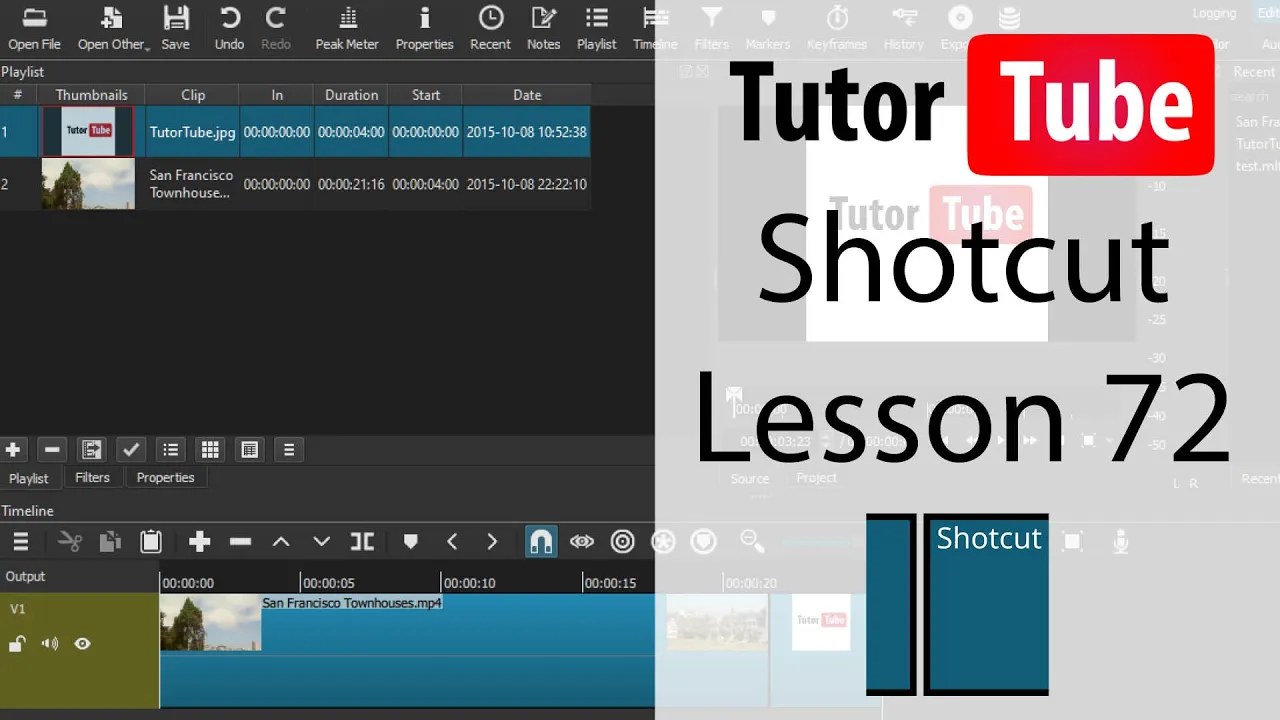Switch to the Filters bottom tab
The height and width of the screenshot is (720, 1280).
(x=92, y=478)
